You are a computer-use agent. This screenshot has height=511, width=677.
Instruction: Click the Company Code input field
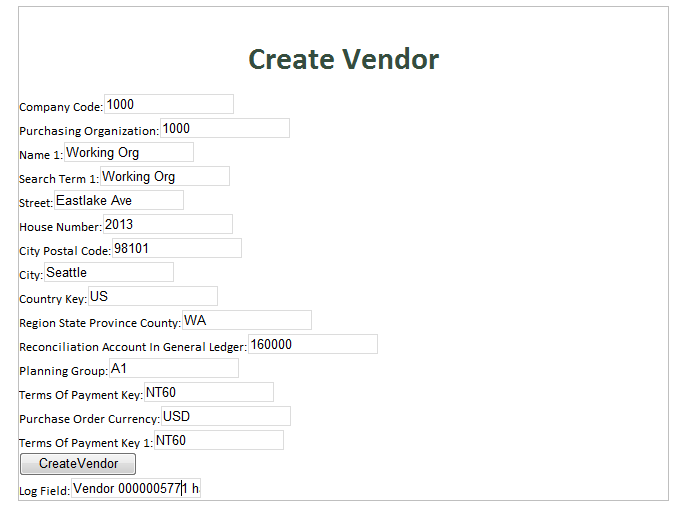pos(168,104)
